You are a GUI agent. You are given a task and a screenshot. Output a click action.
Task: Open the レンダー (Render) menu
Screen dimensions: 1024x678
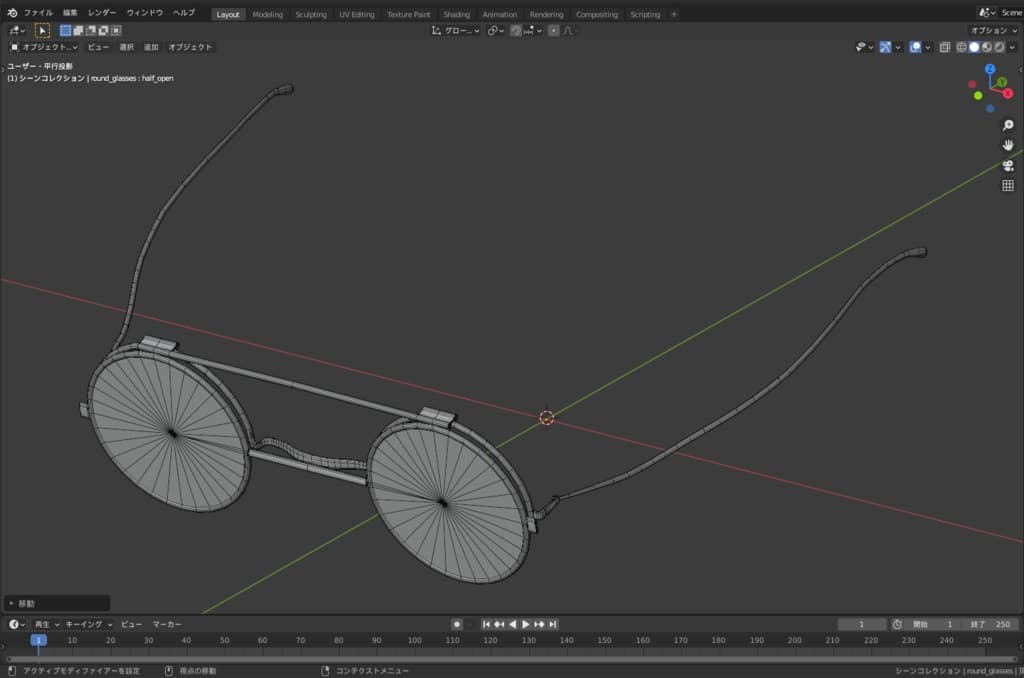[102, 12]
